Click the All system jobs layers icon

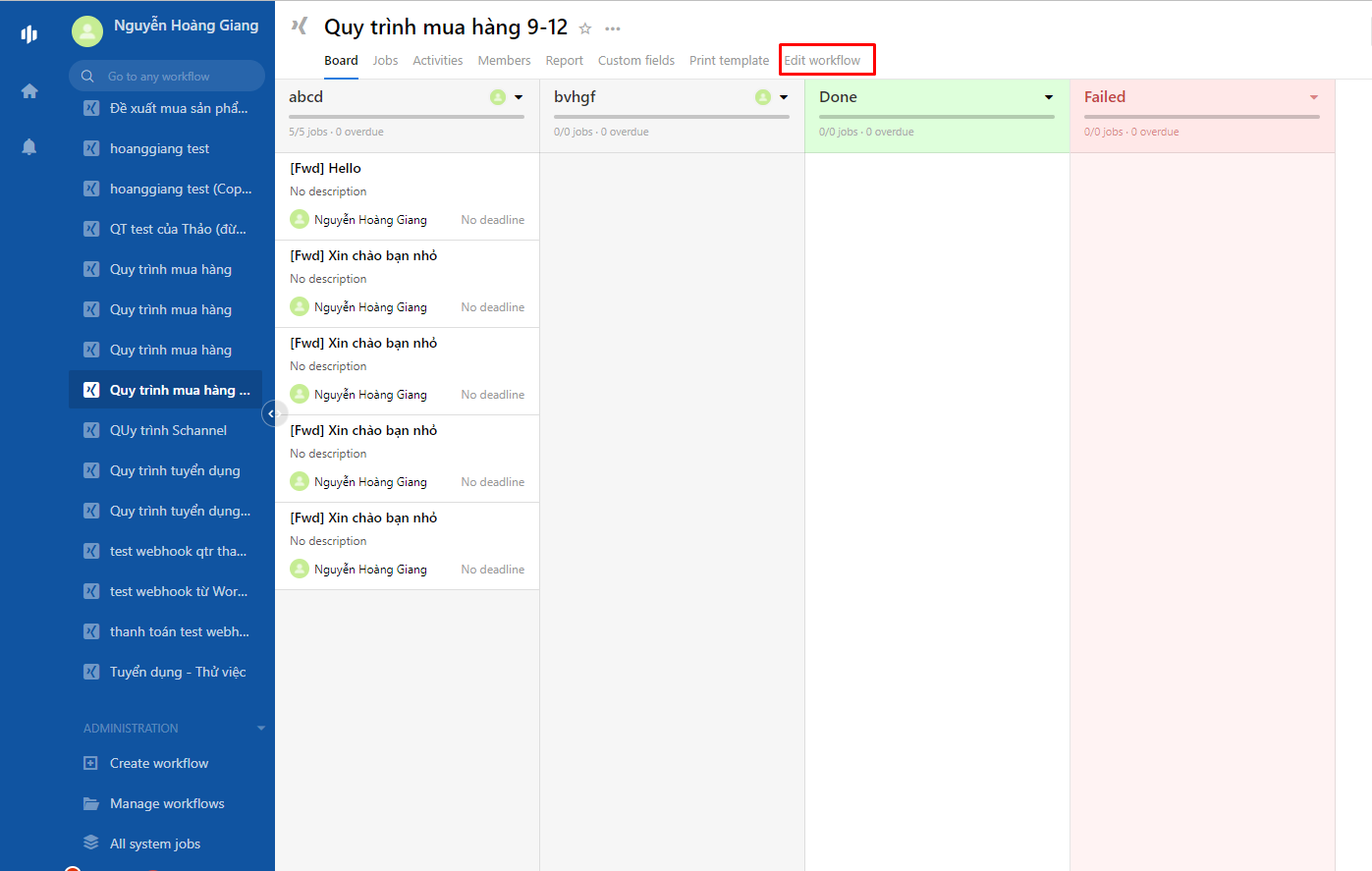coord(89,844)
